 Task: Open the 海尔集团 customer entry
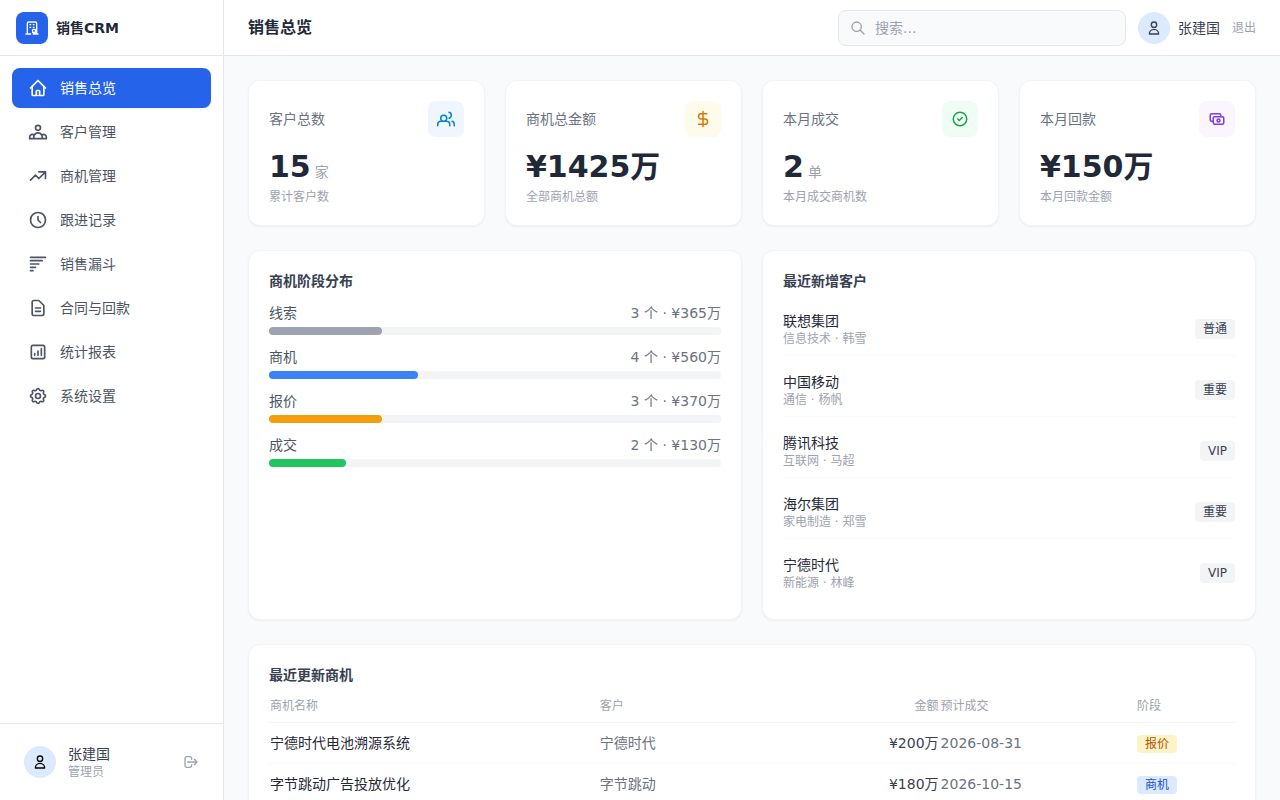(x=1009, y=512)
